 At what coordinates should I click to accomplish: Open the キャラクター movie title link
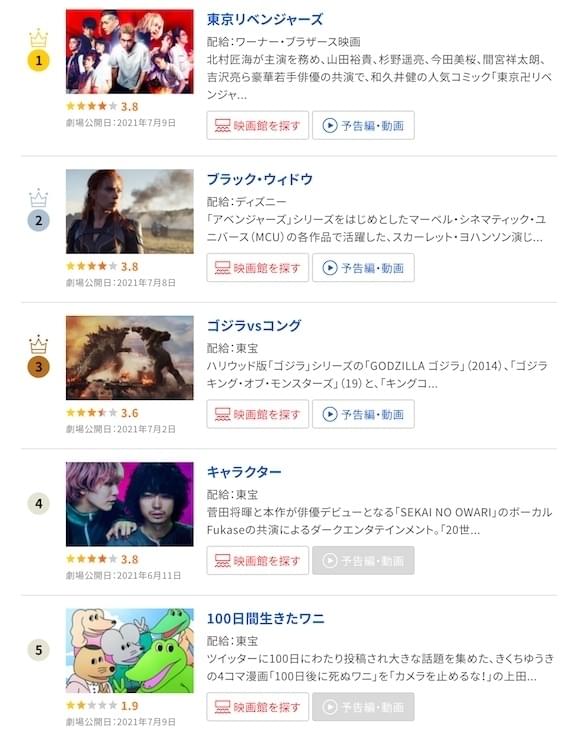coord(244,472)
